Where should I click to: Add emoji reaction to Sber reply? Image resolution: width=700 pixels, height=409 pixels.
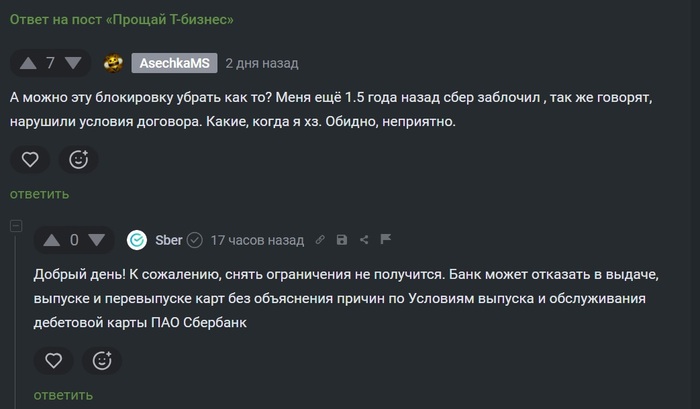click(101, 360)
